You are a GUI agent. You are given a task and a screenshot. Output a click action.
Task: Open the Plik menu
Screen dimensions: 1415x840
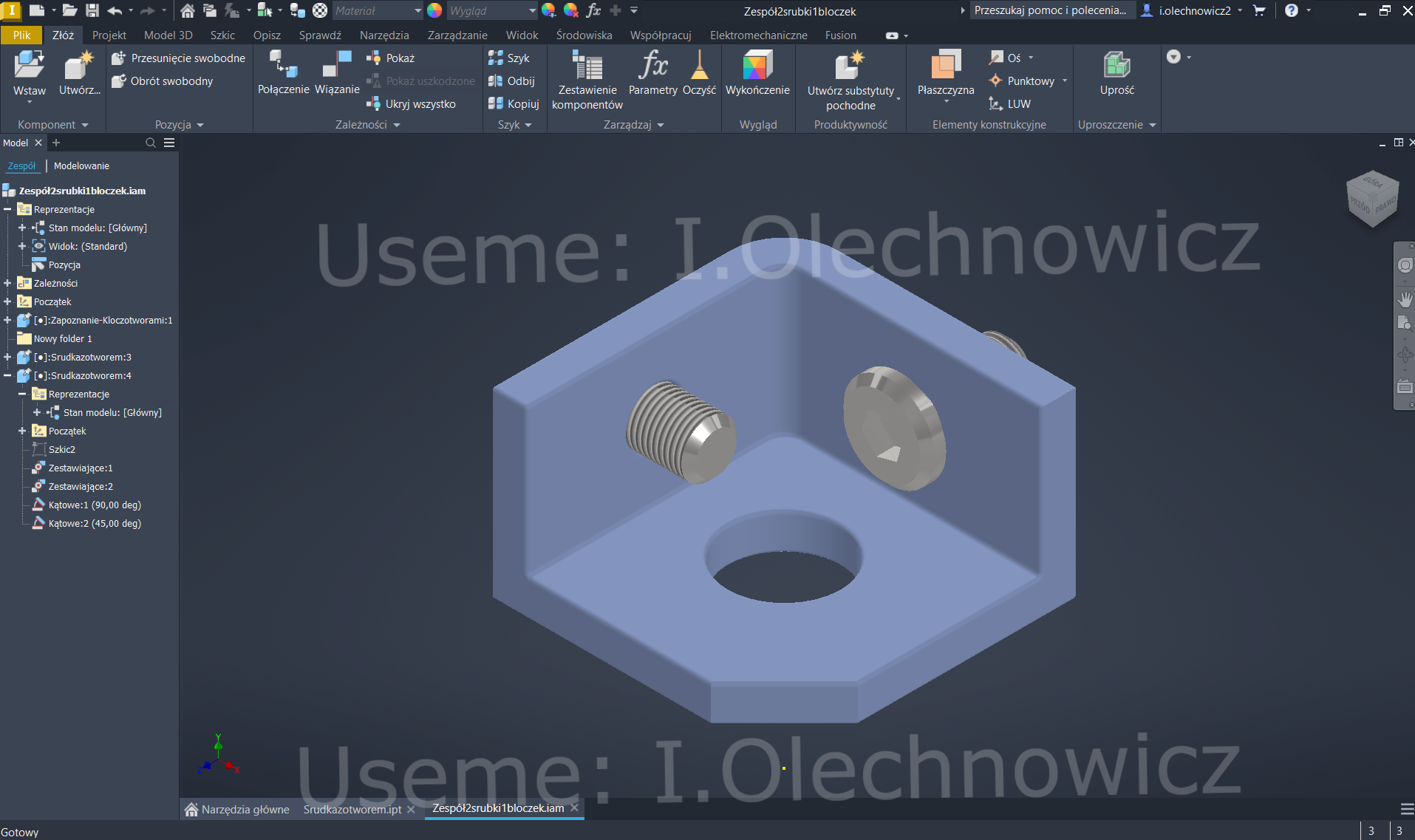[22, 35]
